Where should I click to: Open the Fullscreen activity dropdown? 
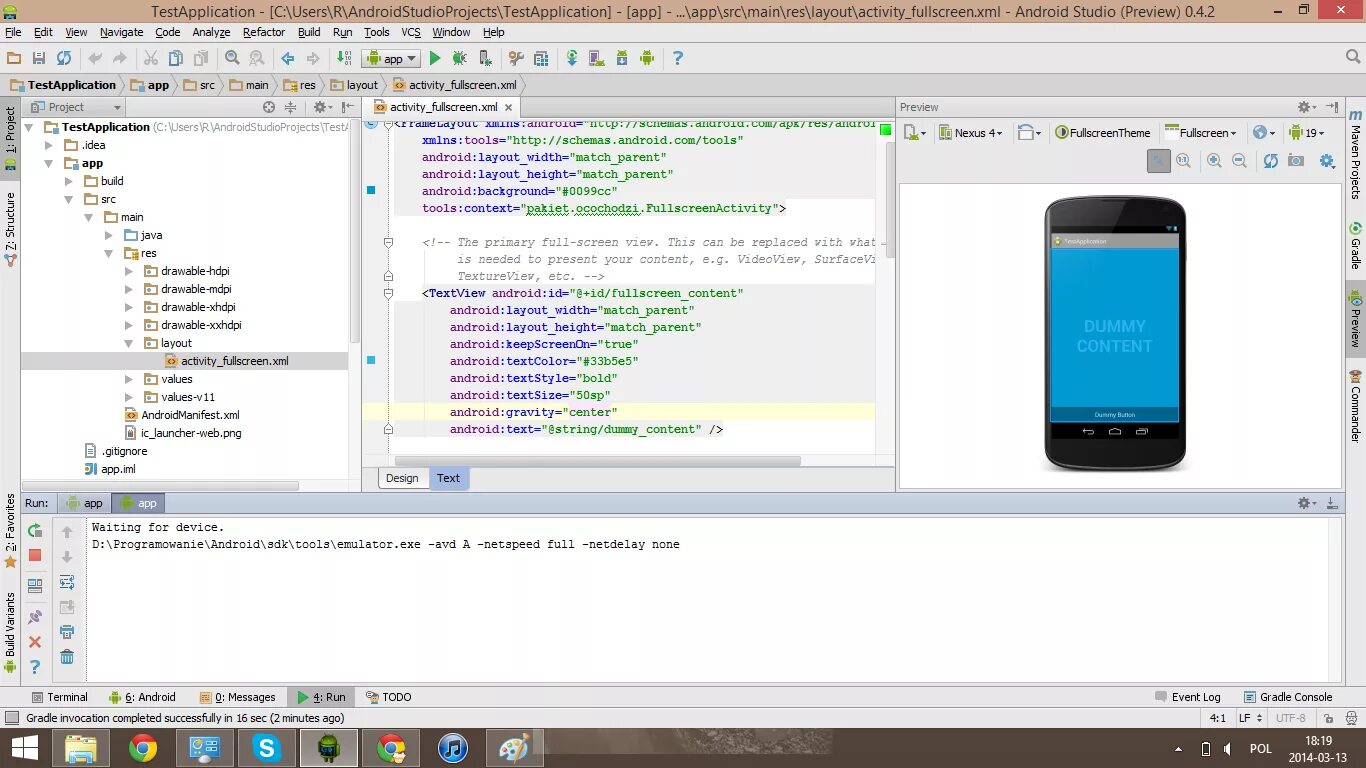1200,132
